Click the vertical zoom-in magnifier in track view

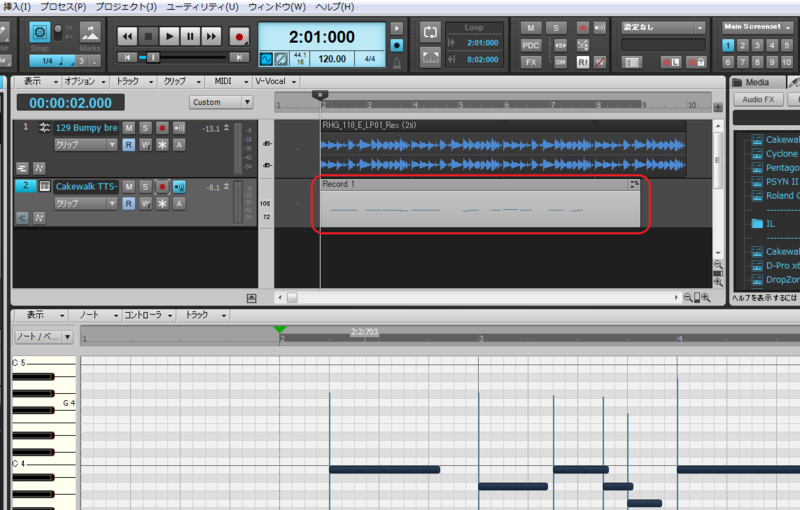(718, 282)
